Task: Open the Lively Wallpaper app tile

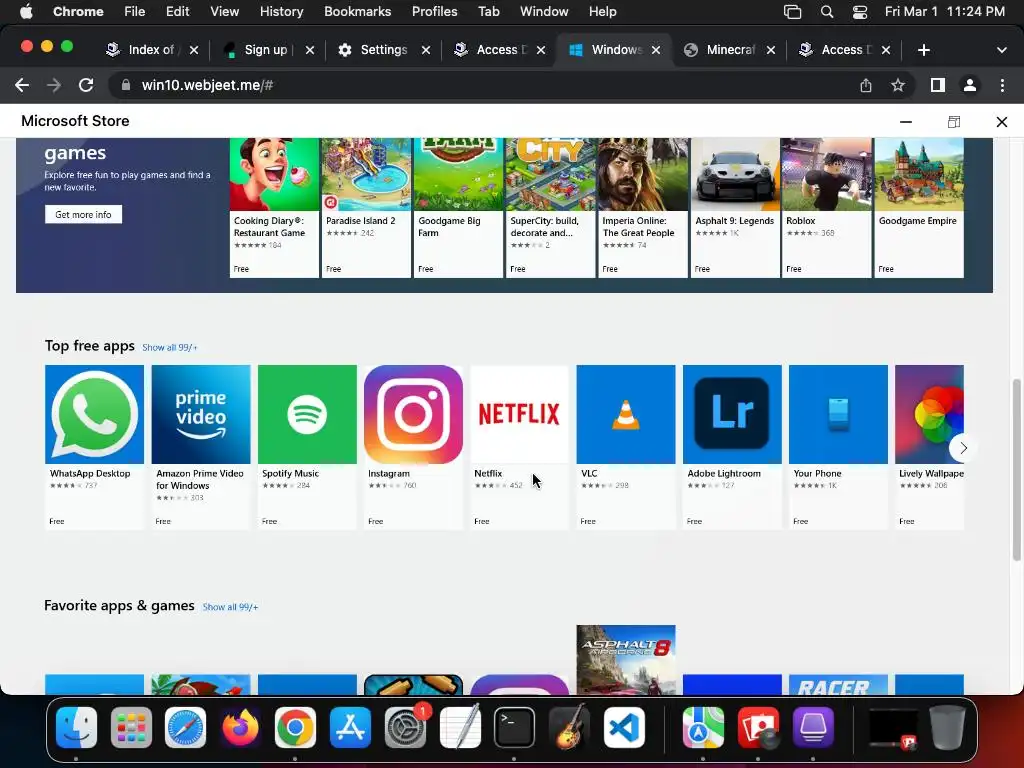Action: 929,447
